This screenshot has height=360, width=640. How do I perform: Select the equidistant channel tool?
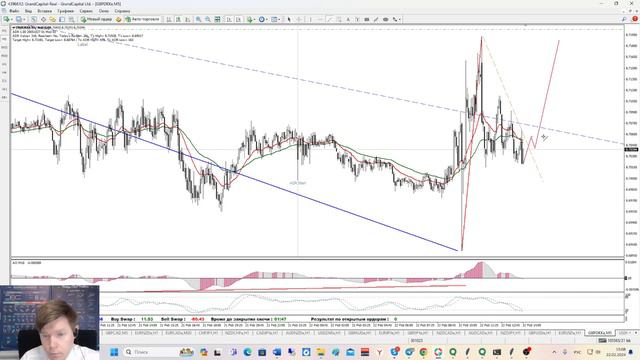(x=339, y=19)
